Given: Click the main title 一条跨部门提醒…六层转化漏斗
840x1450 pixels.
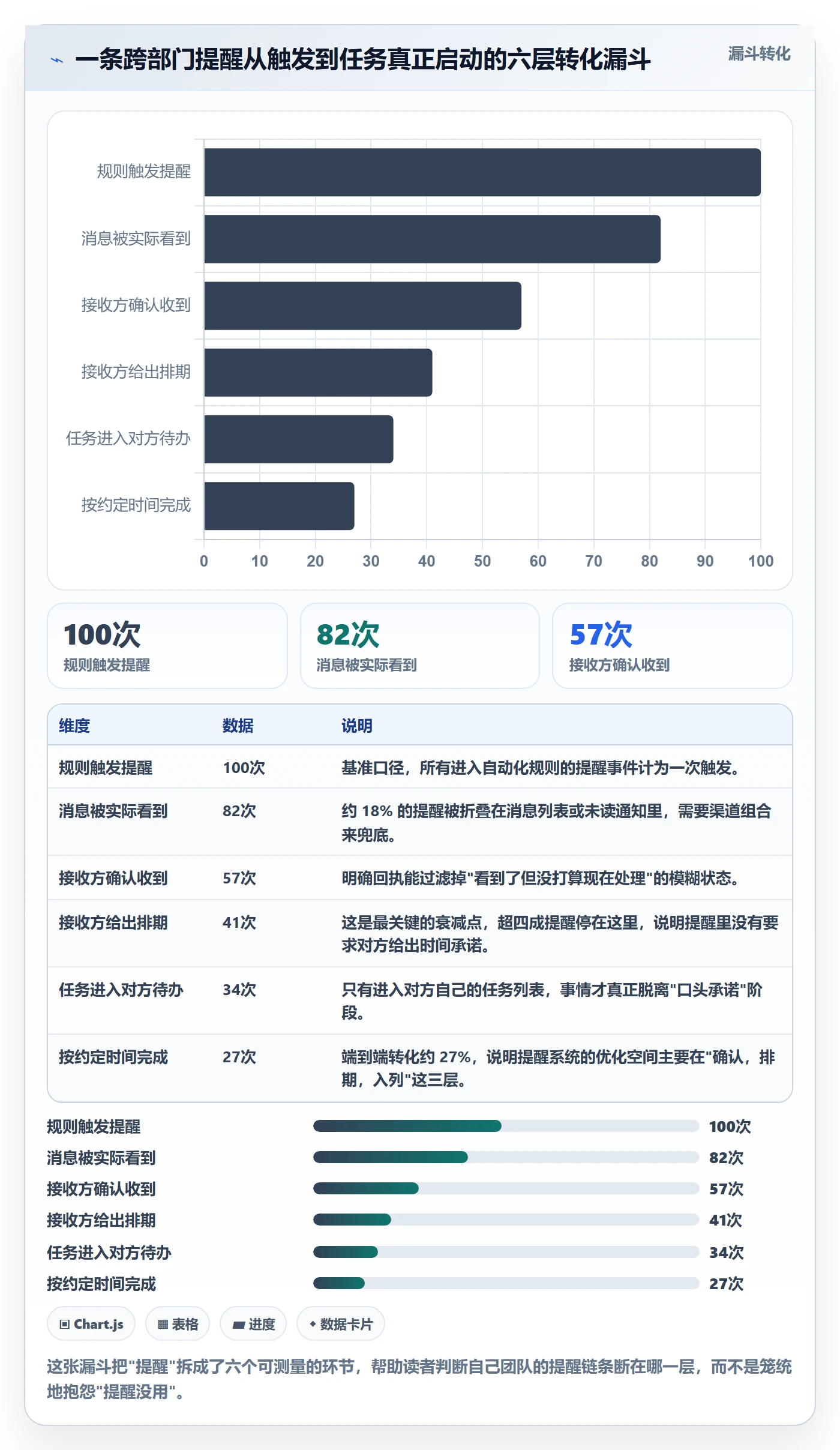Looking at the screenshot, I should pos(363,59).
